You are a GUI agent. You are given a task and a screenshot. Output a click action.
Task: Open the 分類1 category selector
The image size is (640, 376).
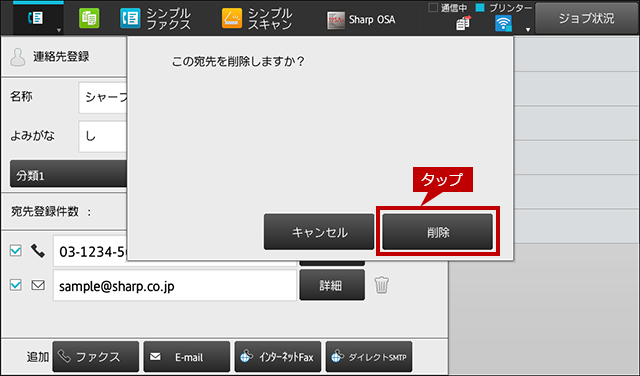69,174
